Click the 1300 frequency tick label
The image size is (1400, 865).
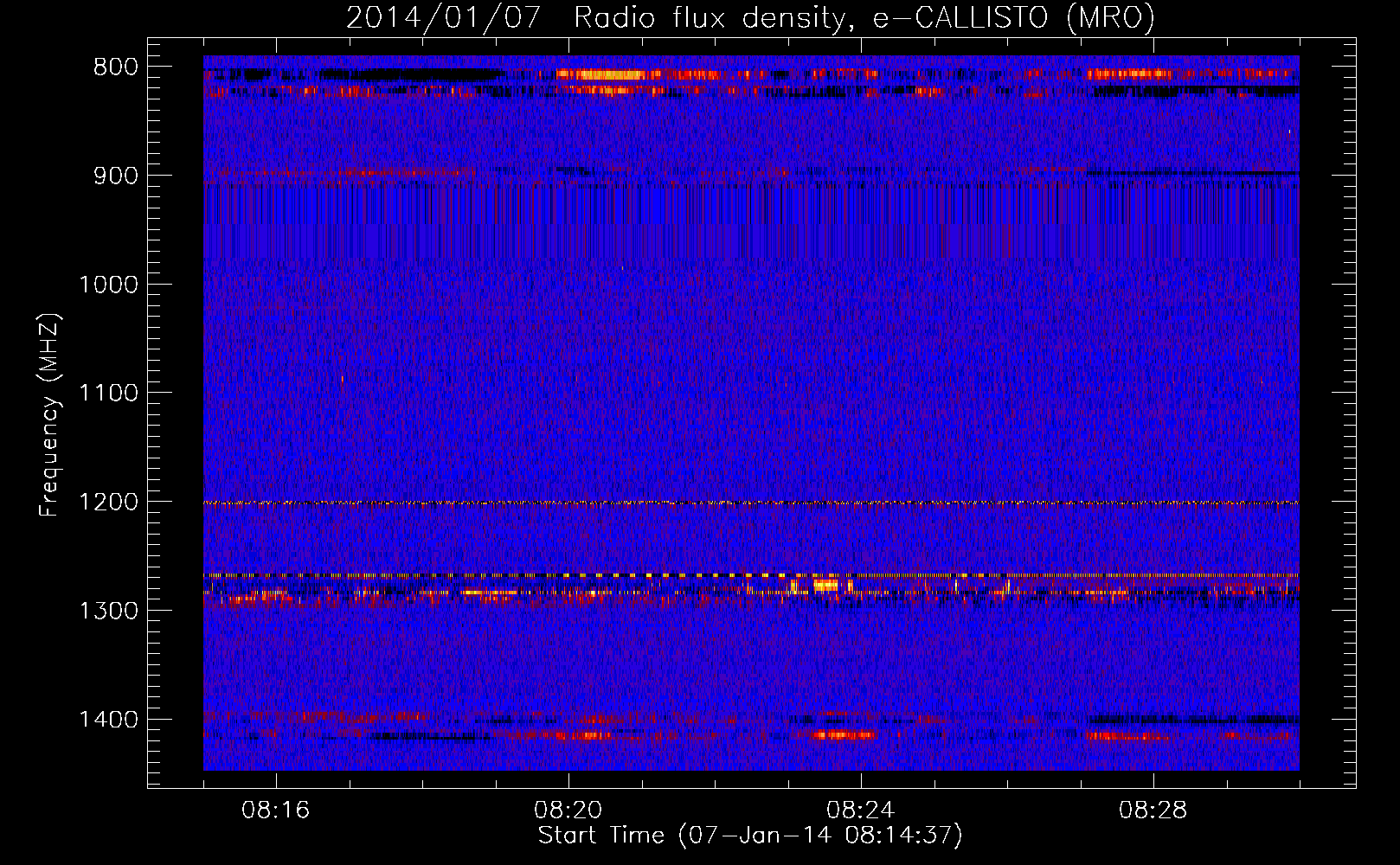(x=108, y=611)
